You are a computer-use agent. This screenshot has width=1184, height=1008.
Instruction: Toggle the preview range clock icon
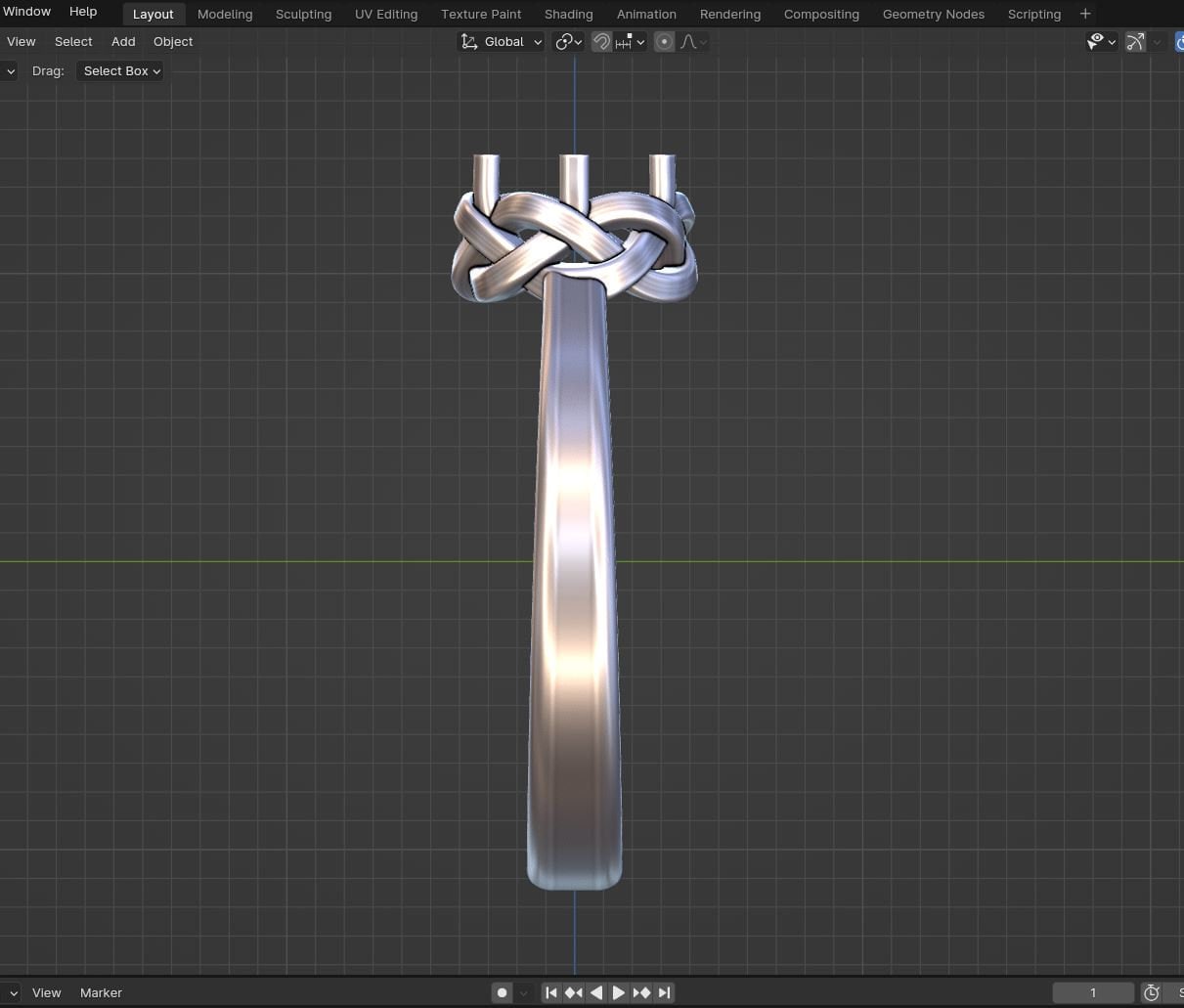tap(1152, 992)
